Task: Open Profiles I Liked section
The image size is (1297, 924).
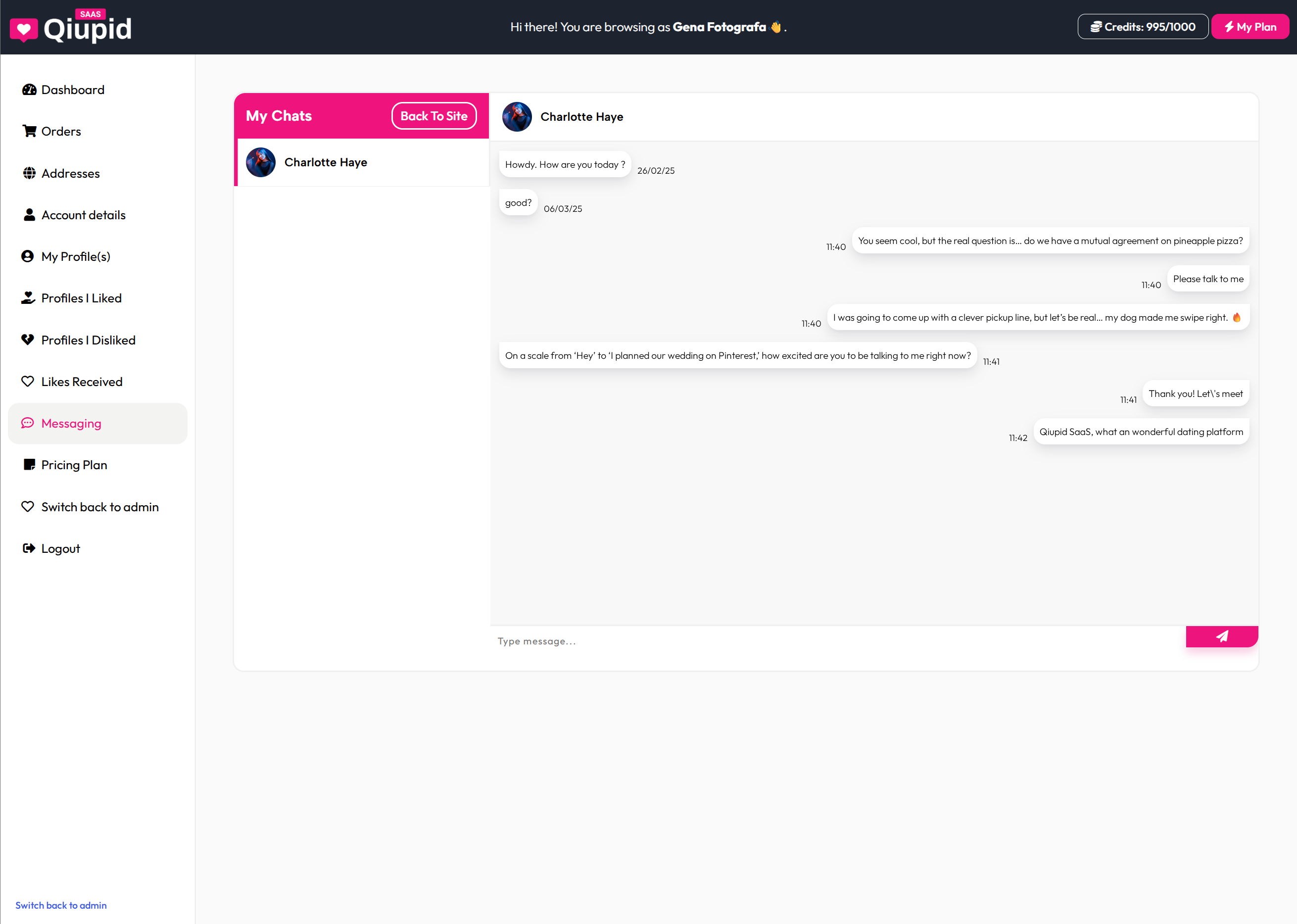Action: click(x=81, y=298)
